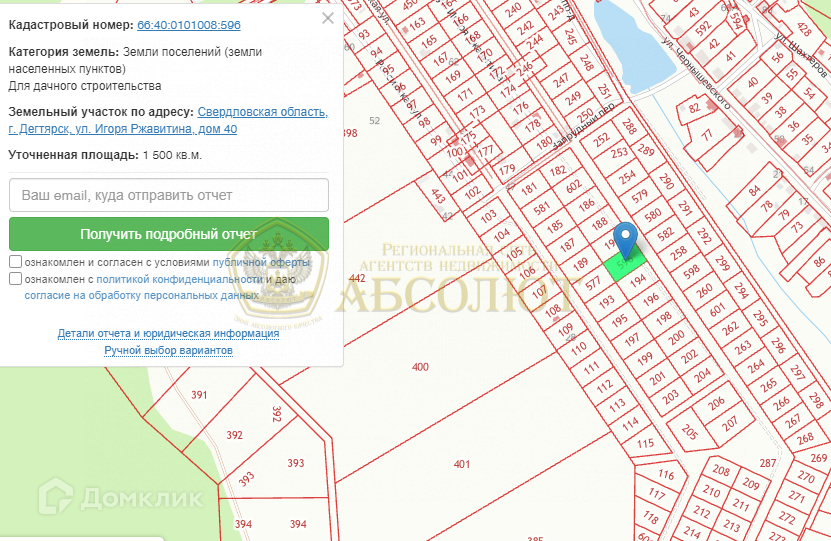Viewport: 831px width, 541px height.
Task: Open the публичной оферты link
Action: point(261,262)
